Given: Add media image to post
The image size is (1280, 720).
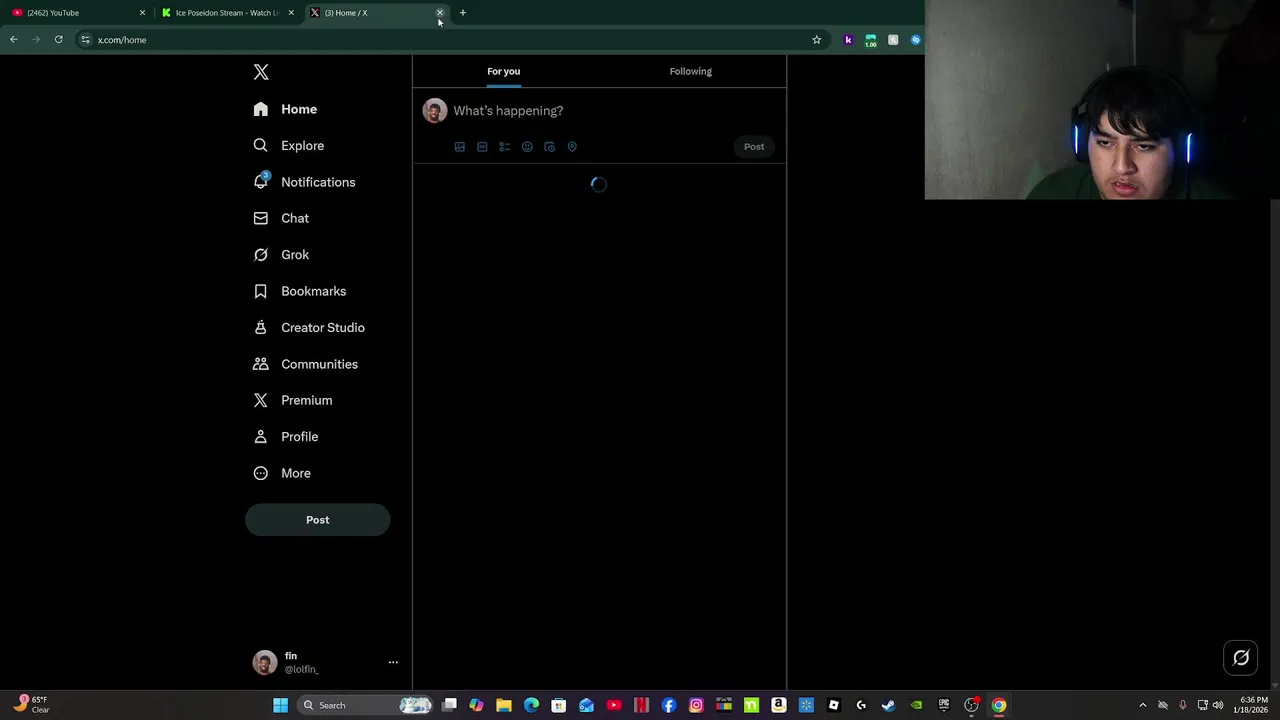Looking at the screenshot, I should 460,147.
